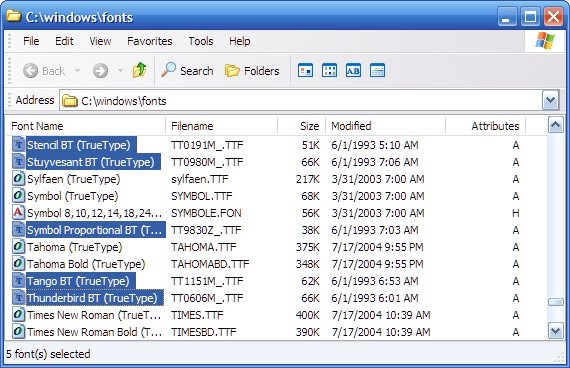
Task: Open the Favorites menu
Action: coord(149,41)
